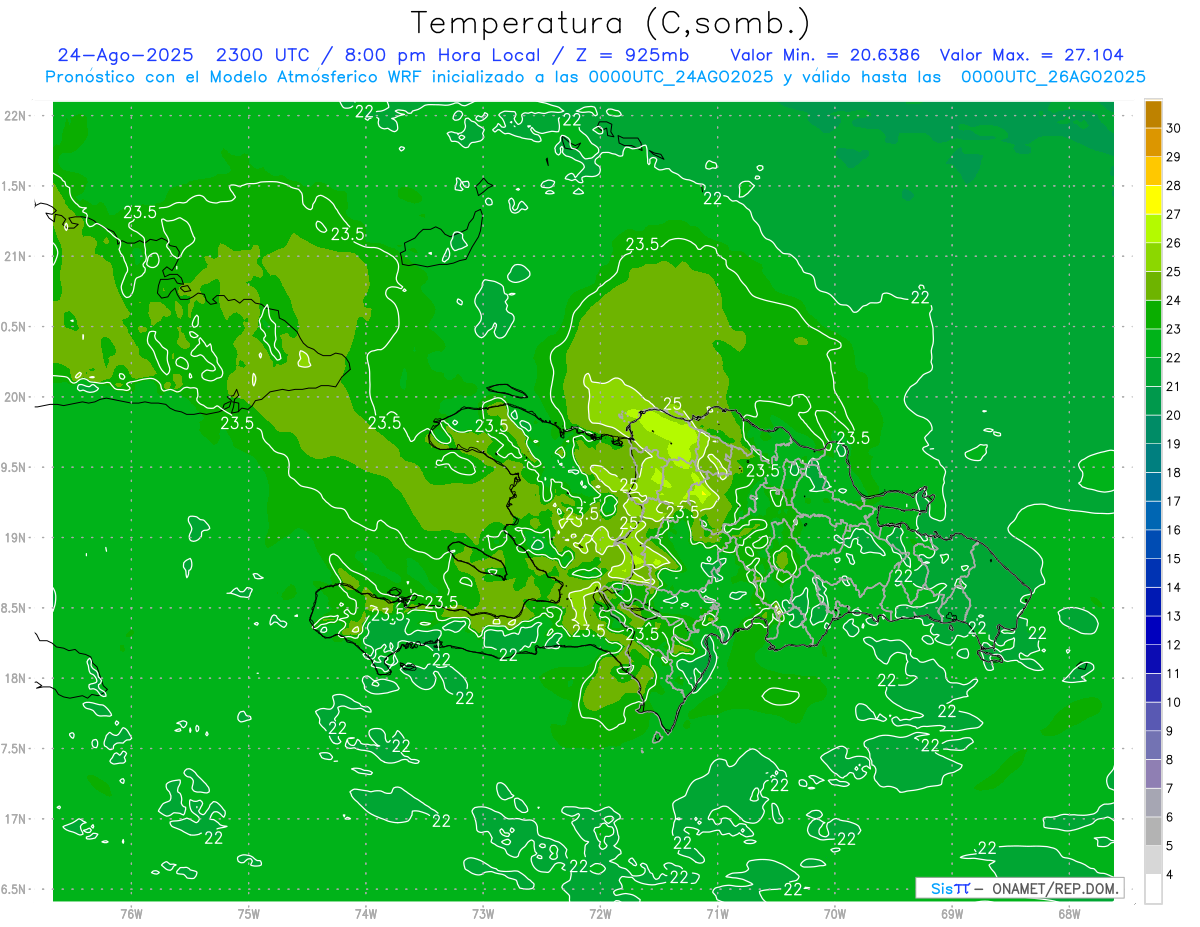
Task: Click 'Valor Min. = 20.6386' text
Action: tap(825, 55)
